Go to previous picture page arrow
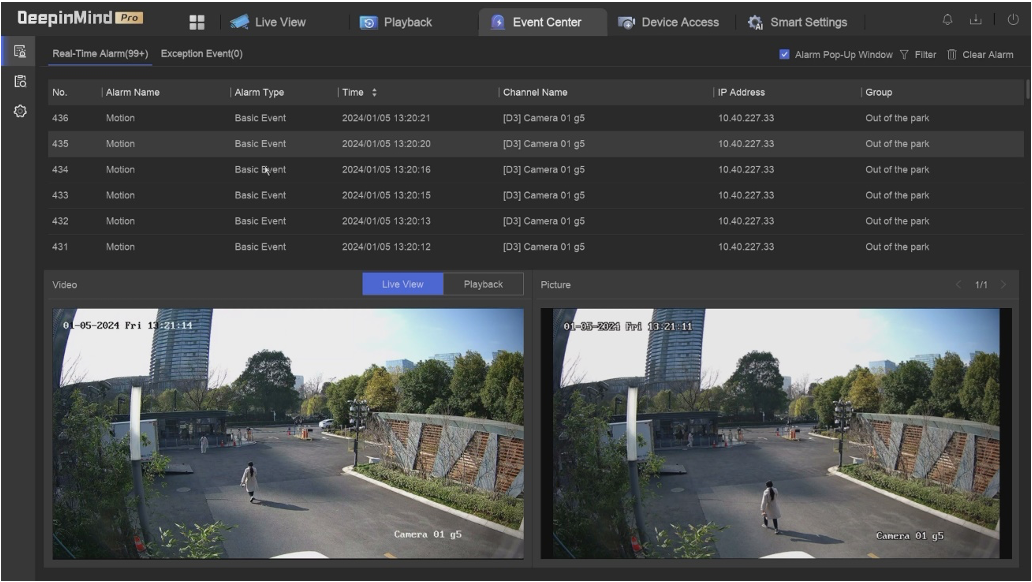1032x582 pixels. pyautogui.click(x=958, y=286)
